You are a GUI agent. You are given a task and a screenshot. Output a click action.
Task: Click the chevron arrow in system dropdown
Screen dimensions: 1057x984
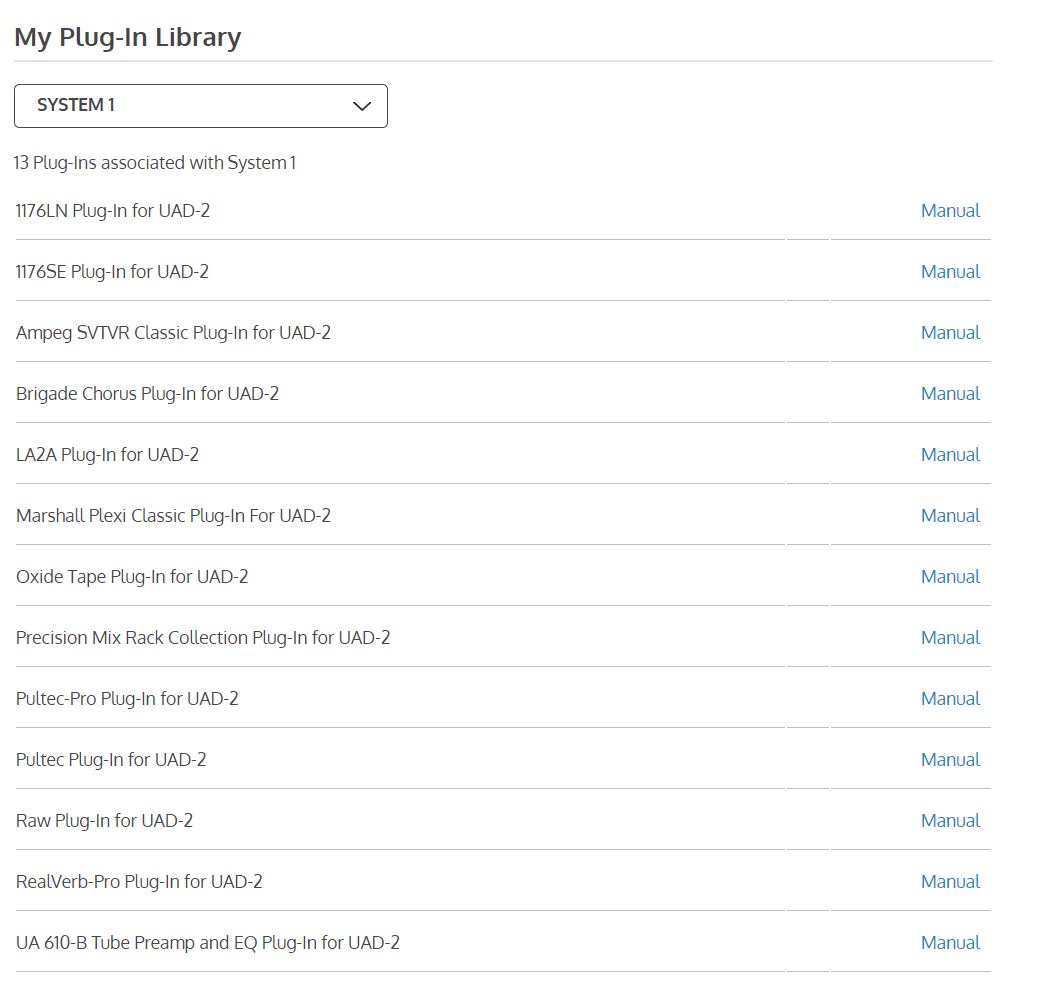[362, 106]
